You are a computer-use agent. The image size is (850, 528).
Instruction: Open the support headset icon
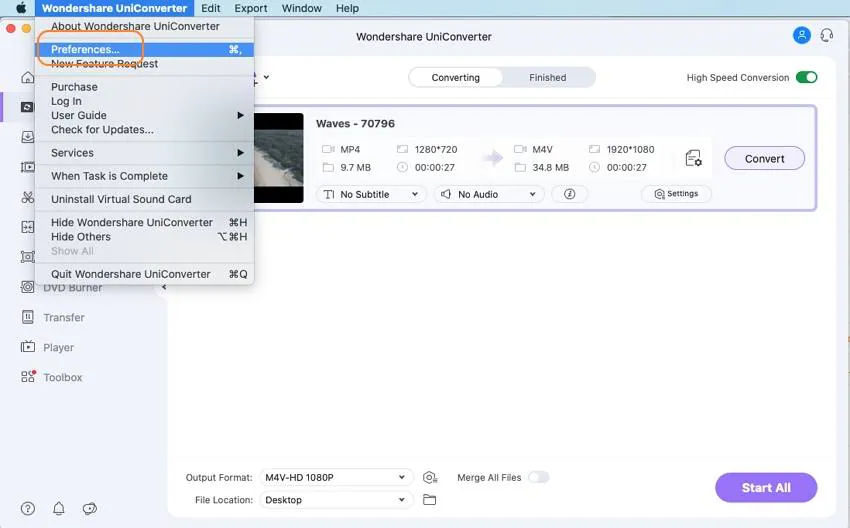click(826, 36)
